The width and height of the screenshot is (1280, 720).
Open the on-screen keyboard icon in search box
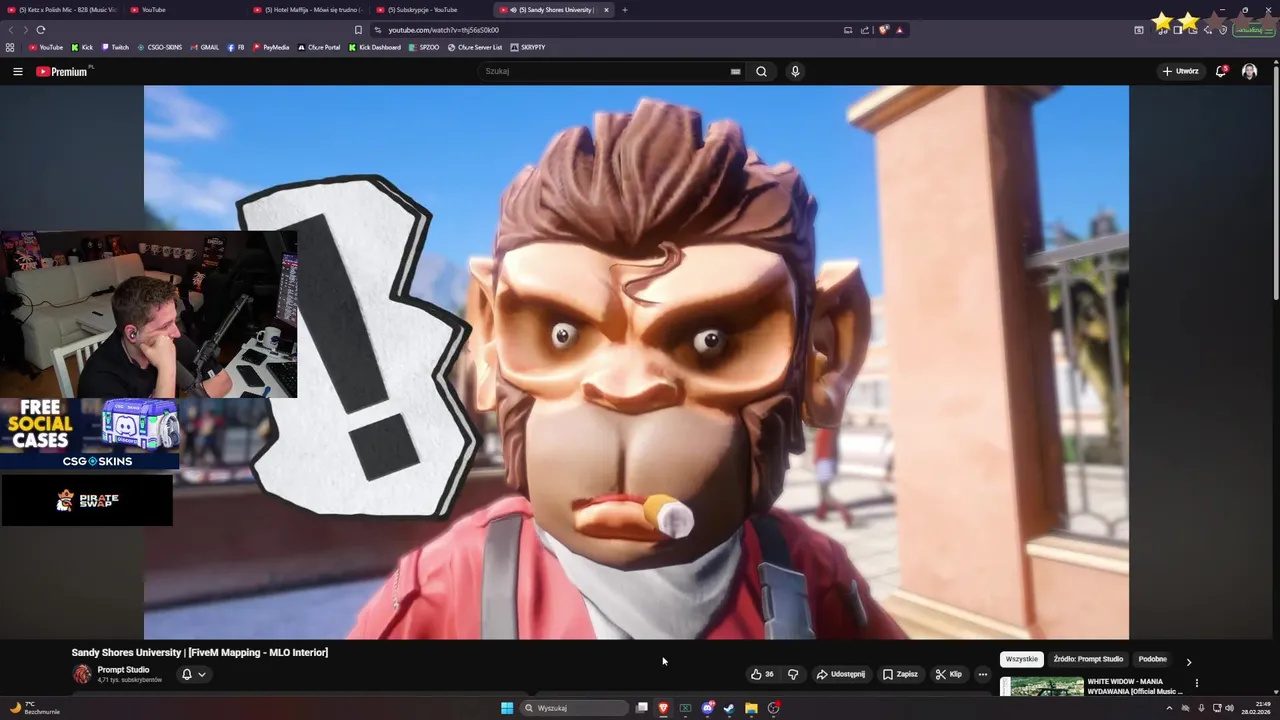point(735,71)
